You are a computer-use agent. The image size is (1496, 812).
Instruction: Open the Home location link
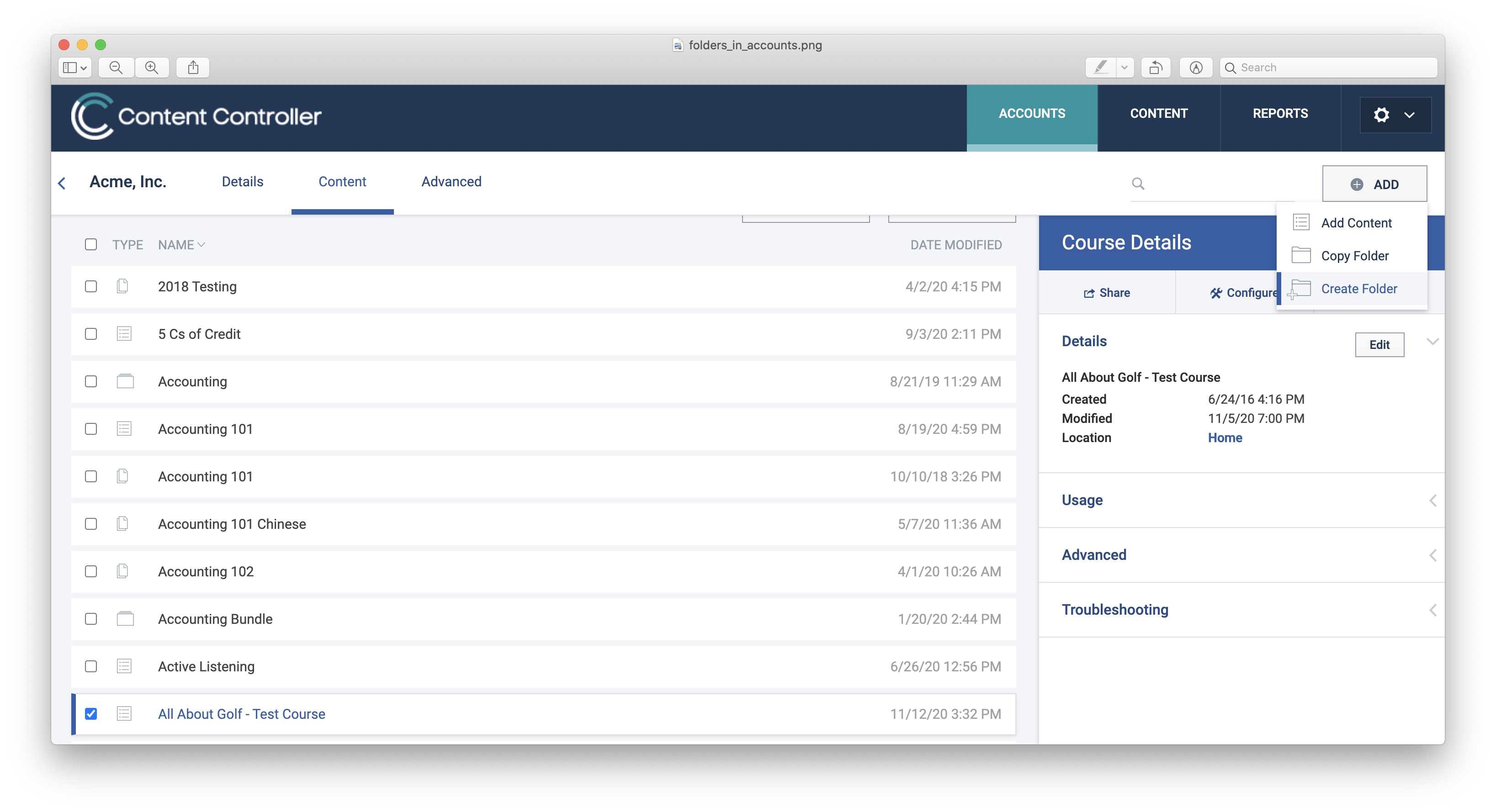point(1225,438)
